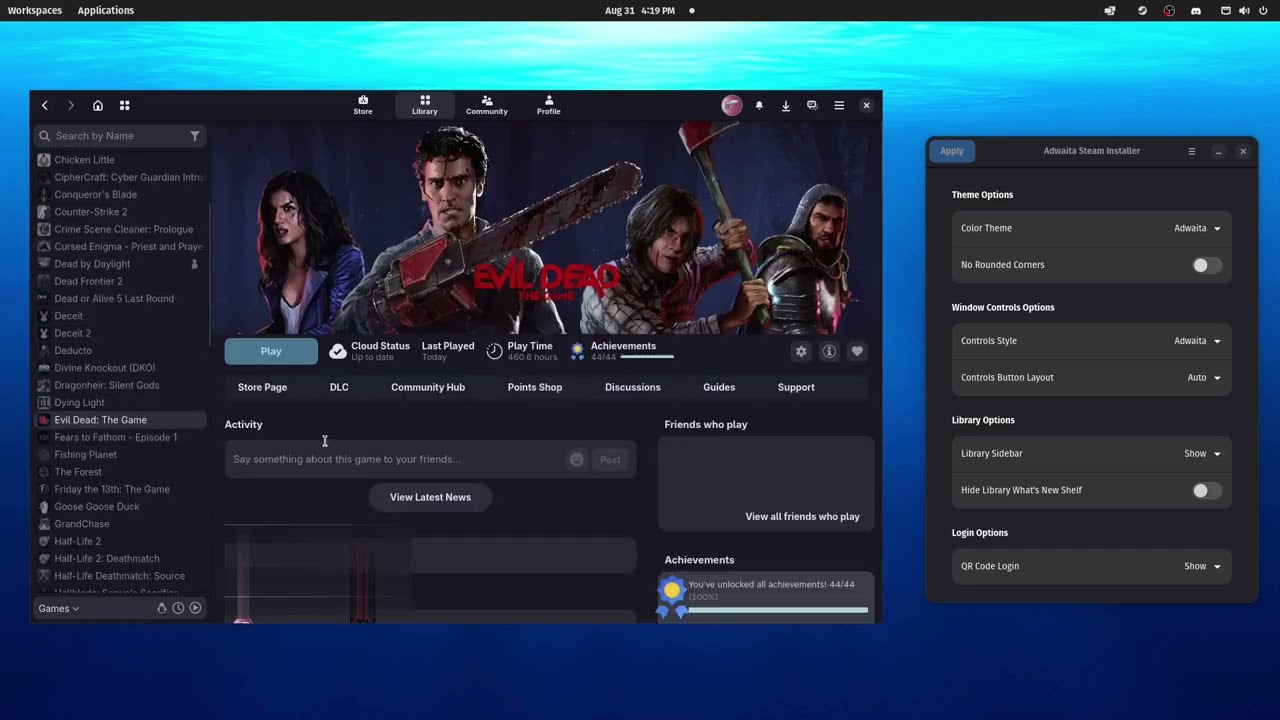This screenshot has height=720, width=1280.
Task: Click the Play button for Evil Dead
Action: 271,351
